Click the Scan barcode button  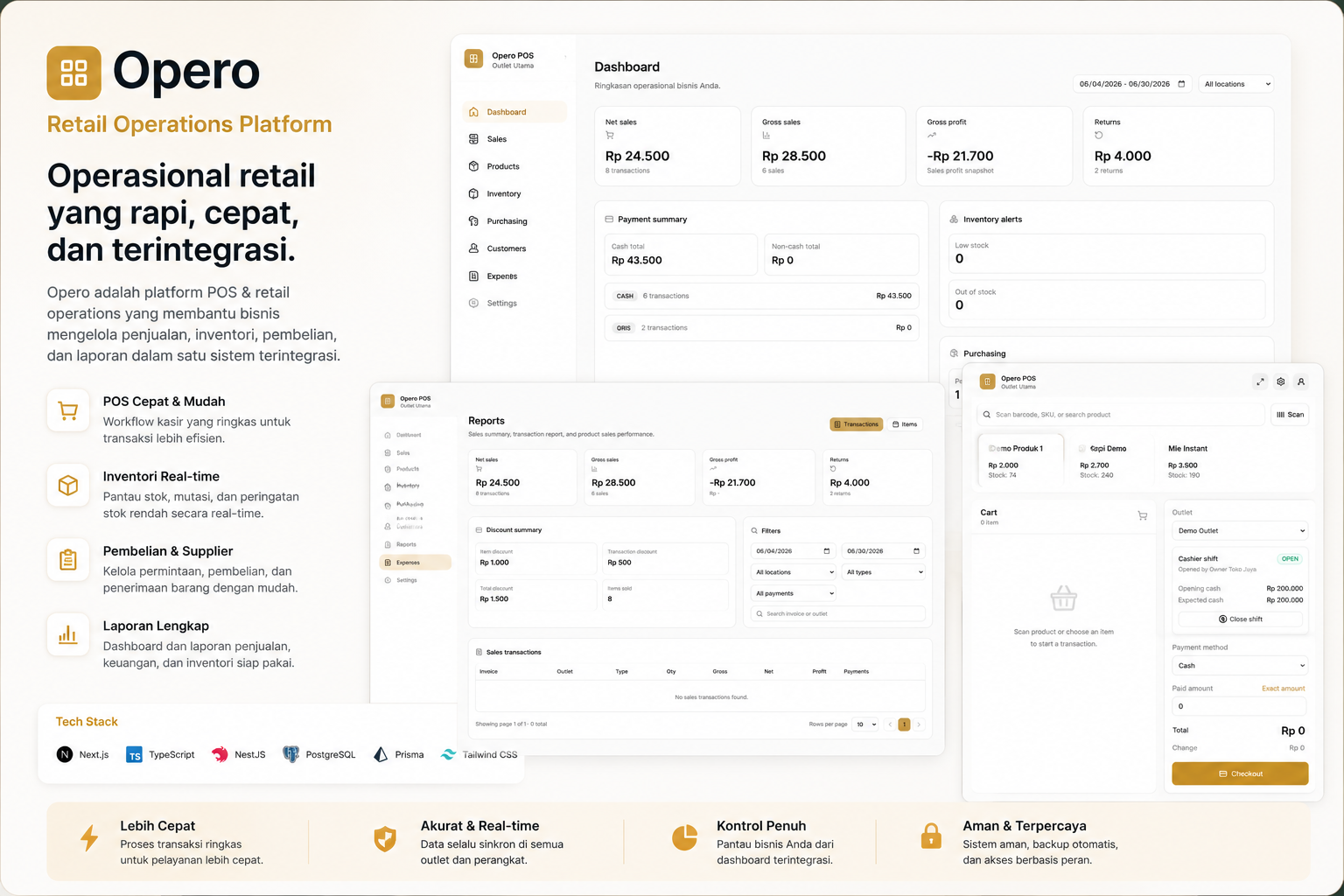[1290, 415]
